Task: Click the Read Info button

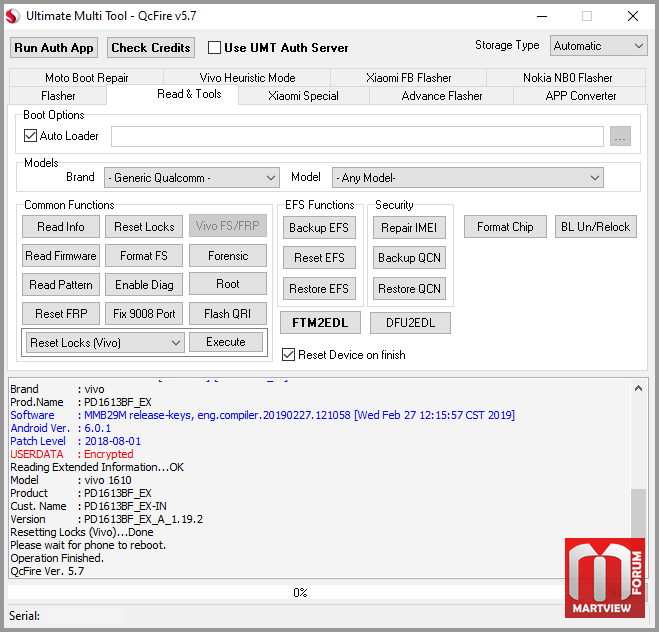Action: click(x=61, y=227)
